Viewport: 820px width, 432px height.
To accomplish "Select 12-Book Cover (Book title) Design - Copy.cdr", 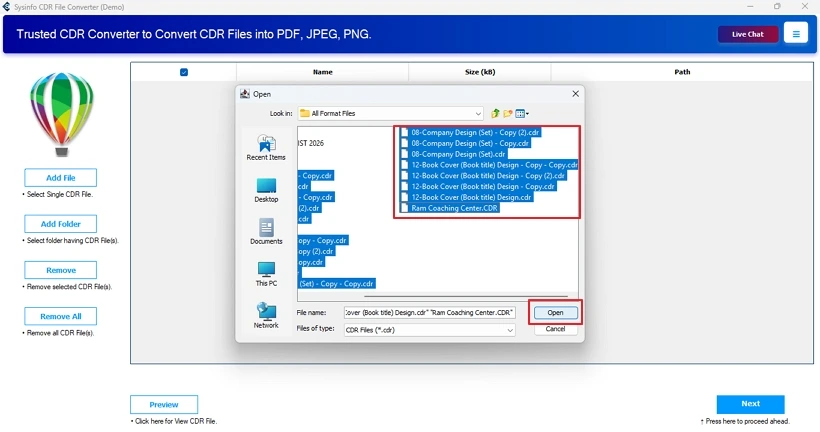I will click(478, 187).
